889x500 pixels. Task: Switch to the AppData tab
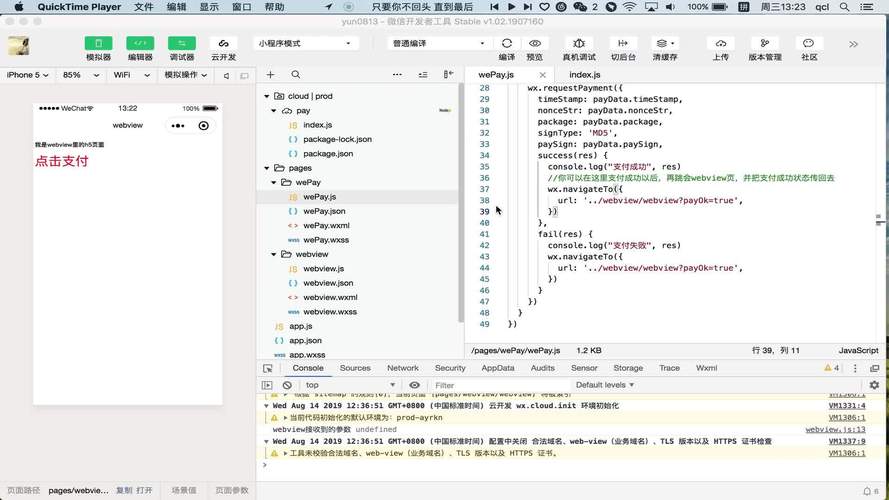498,368
